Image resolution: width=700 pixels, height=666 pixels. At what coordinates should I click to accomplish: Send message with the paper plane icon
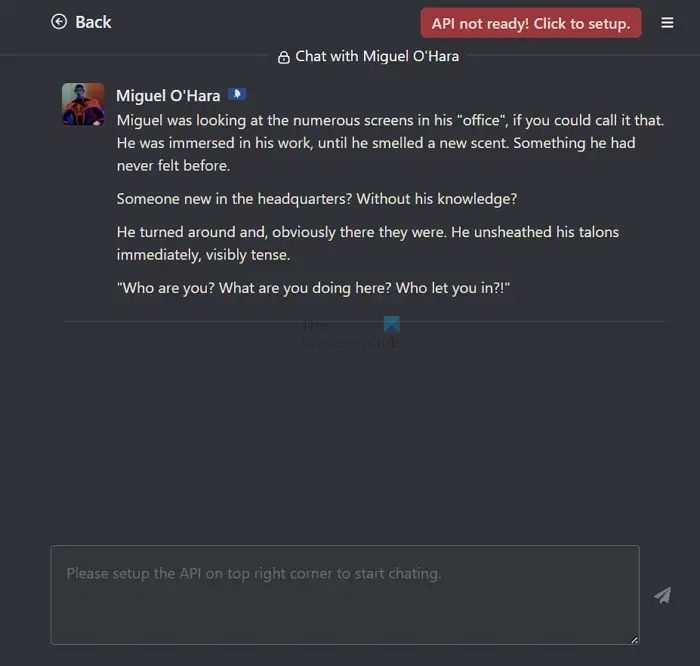(x=662, y=595)
